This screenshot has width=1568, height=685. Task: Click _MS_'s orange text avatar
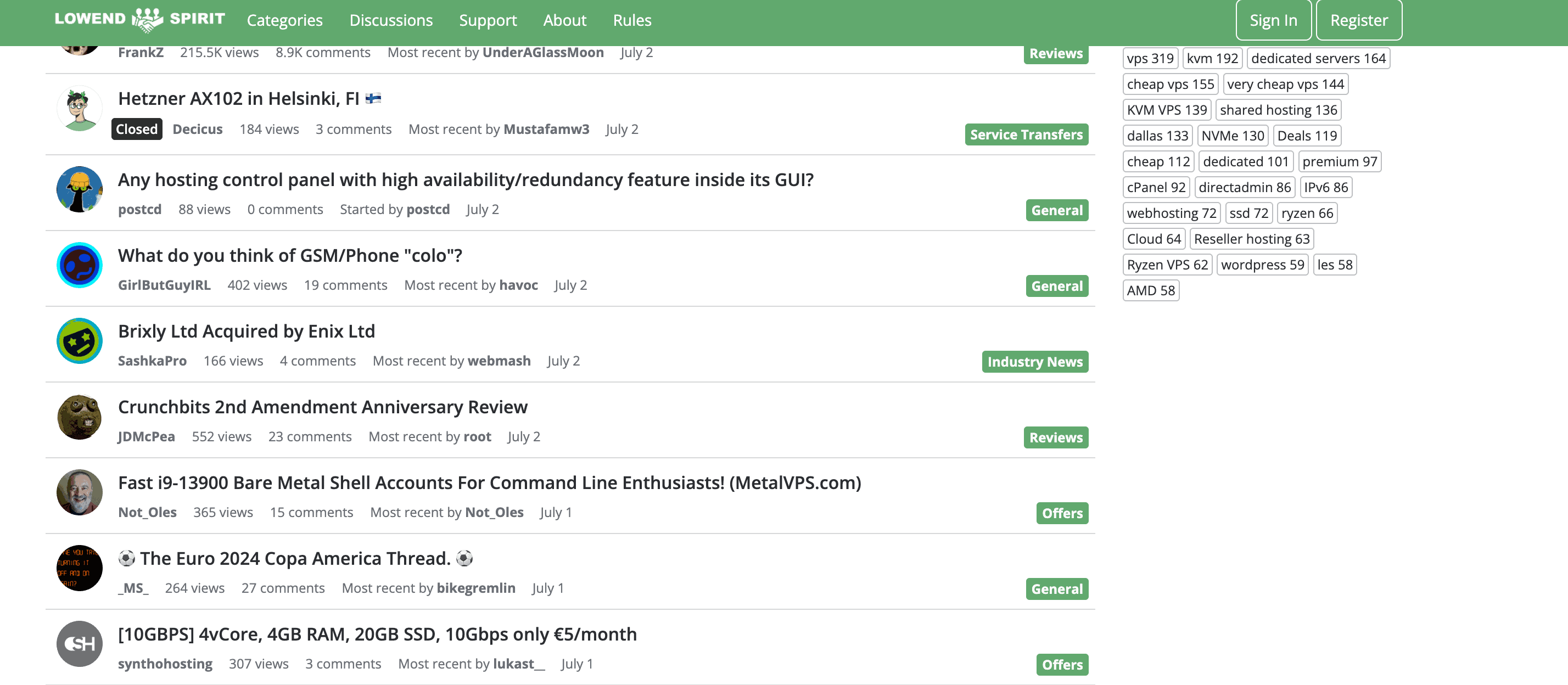point(79,568)
